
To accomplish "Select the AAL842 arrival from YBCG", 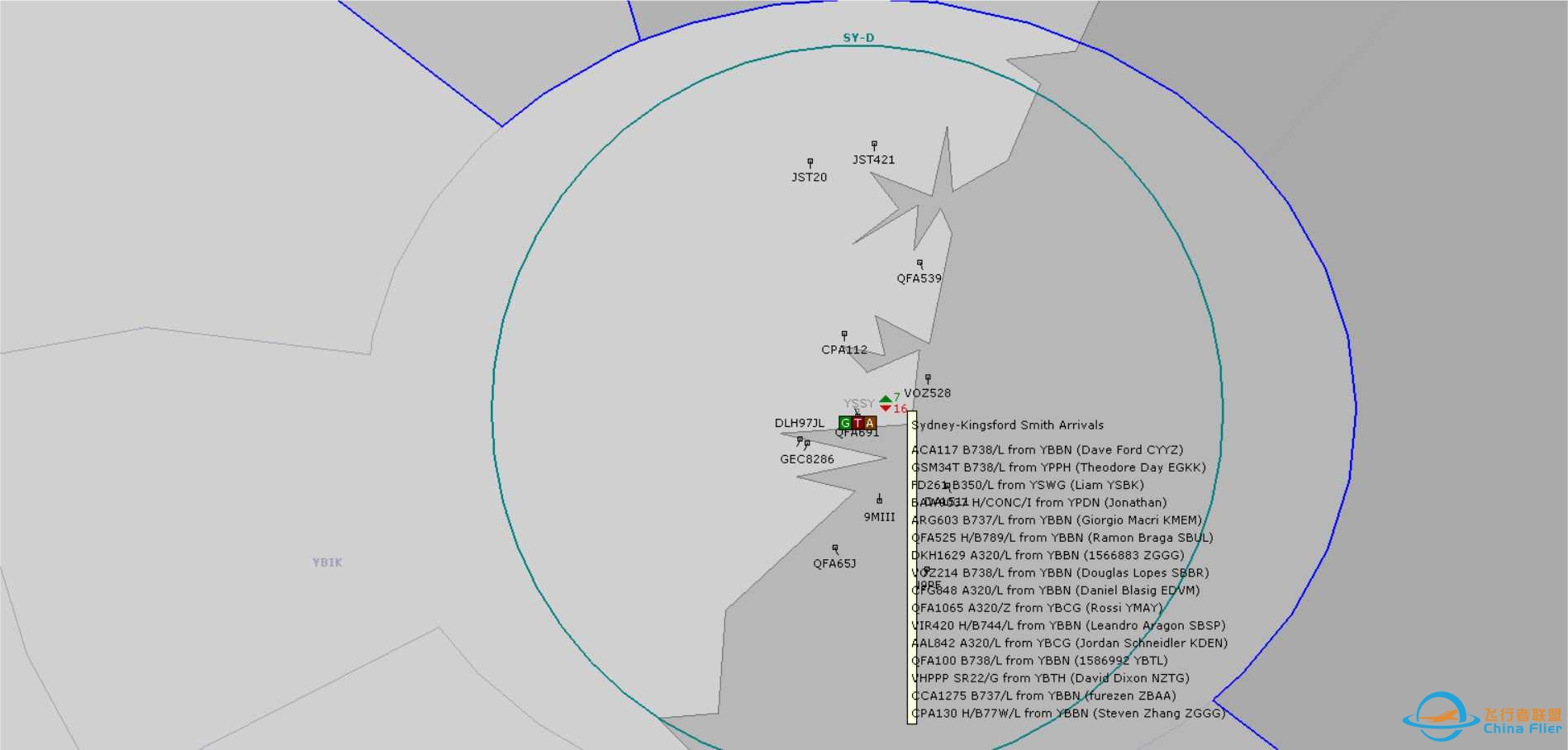I will (x=1069, y=643).
